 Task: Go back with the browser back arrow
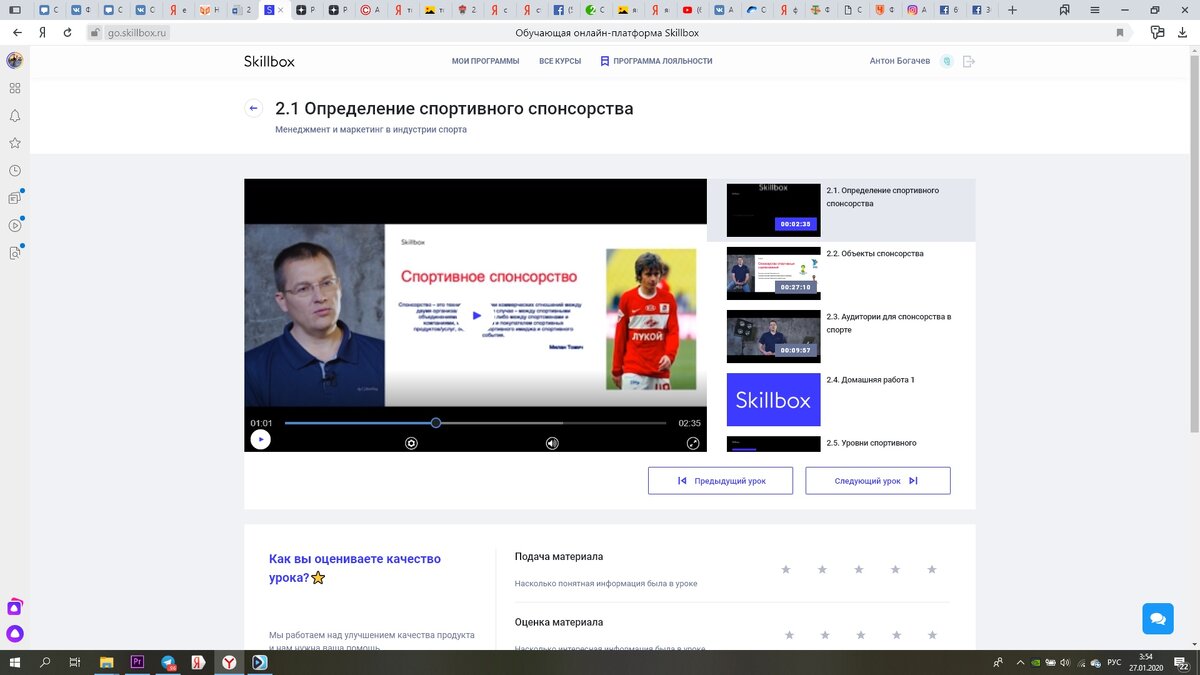point(17,32)
